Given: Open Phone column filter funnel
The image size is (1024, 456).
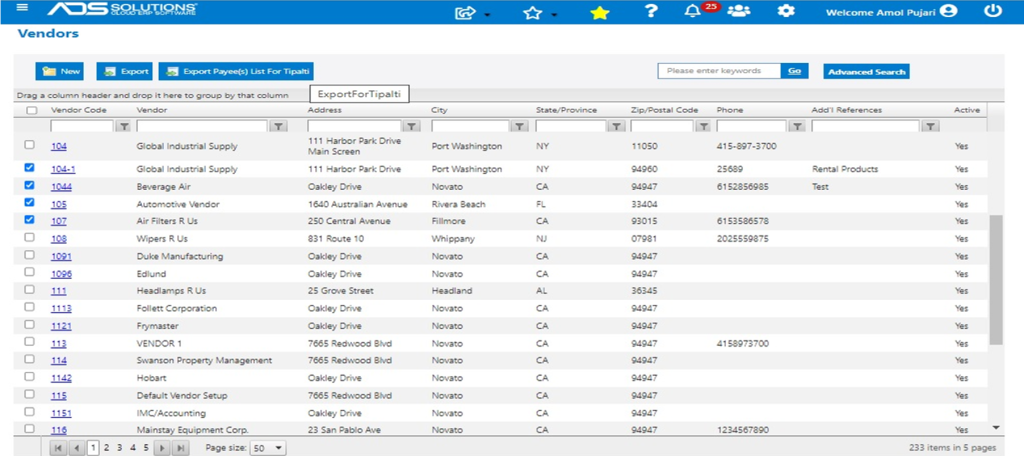Looking at the screenshot, I should [x=797, y=126].
